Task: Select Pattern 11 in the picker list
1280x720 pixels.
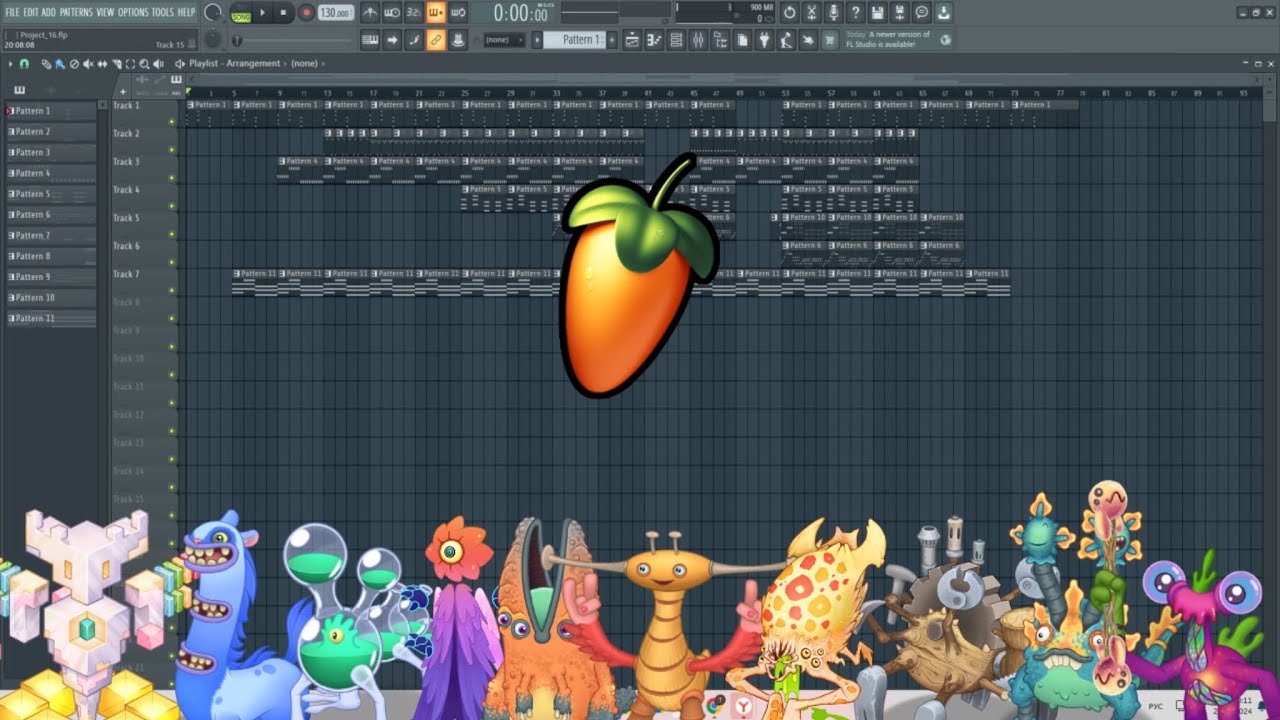Action: point(52,318)
